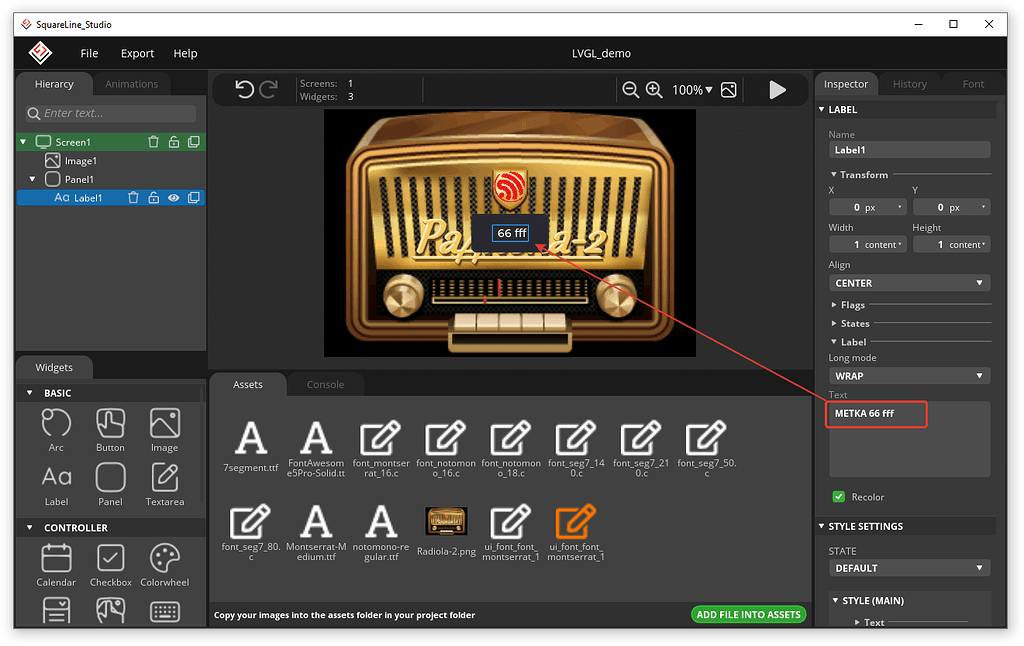Open the Align dropdown showing CENTER
The image size is (1024, 646).
[x=908, y=283]
